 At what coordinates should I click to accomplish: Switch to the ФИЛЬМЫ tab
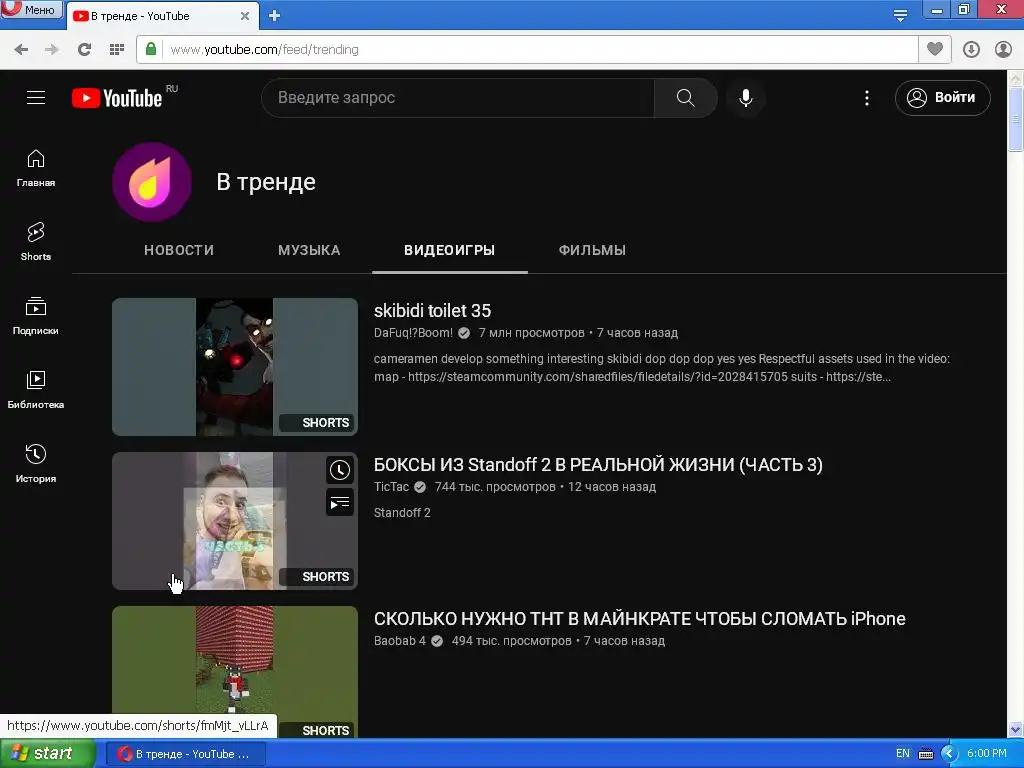click(592, 250)
